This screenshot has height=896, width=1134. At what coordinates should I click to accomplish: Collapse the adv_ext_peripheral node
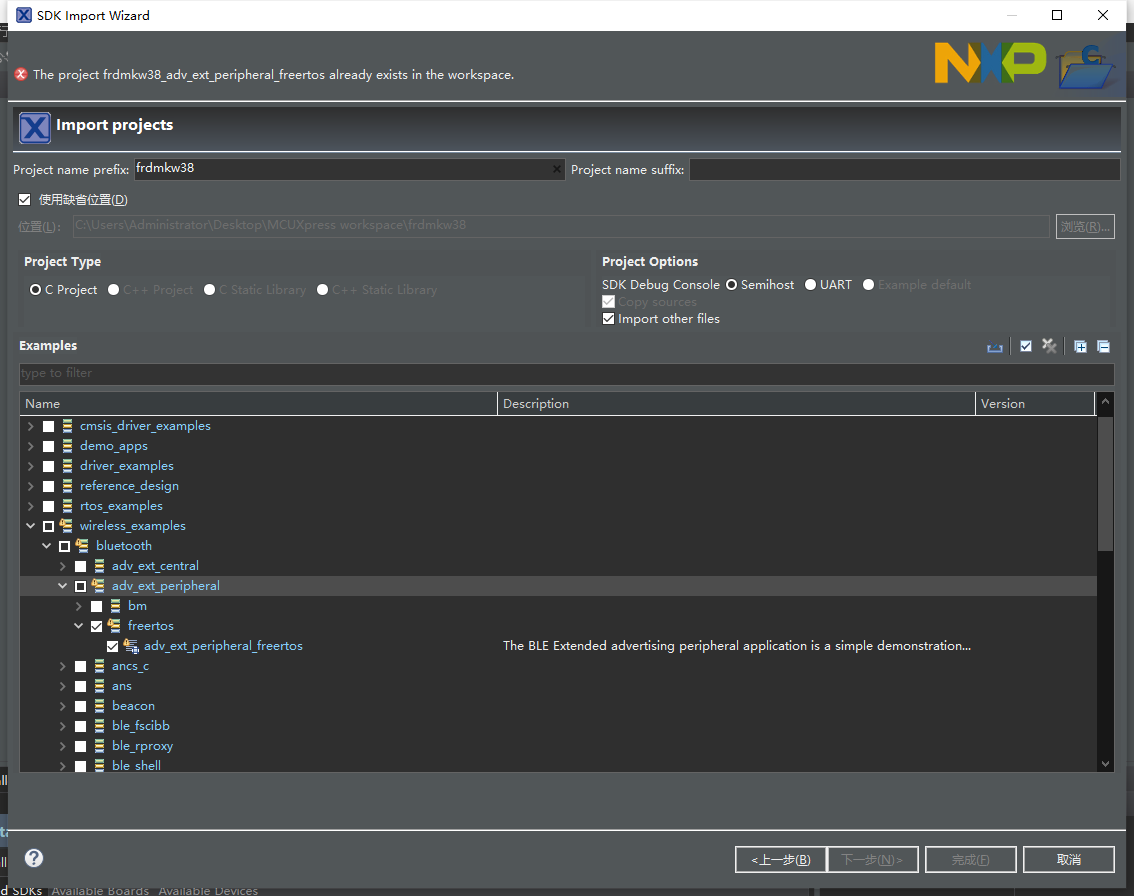tap(62, 586)
